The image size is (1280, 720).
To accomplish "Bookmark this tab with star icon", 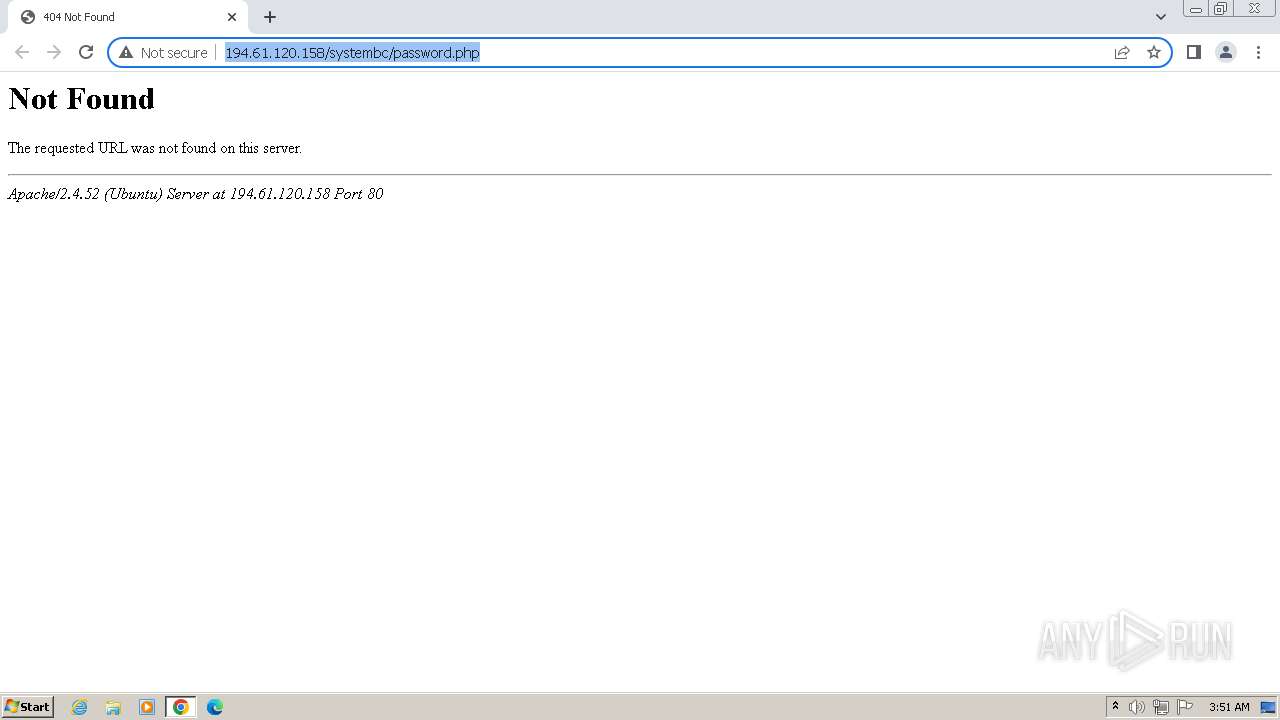I will [1154, 52].
